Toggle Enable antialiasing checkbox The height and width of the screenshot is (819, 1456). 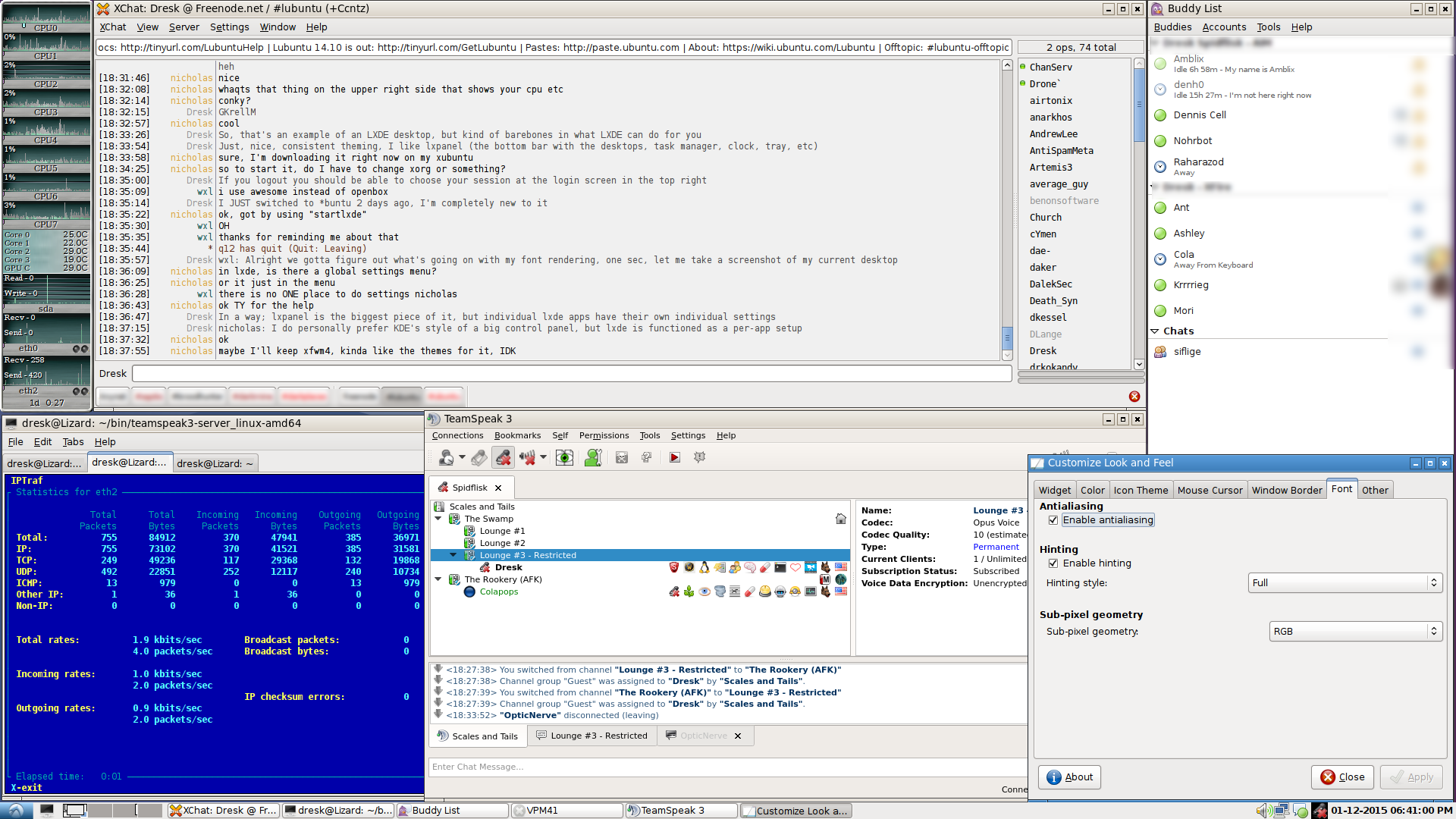click(1053, 520)
